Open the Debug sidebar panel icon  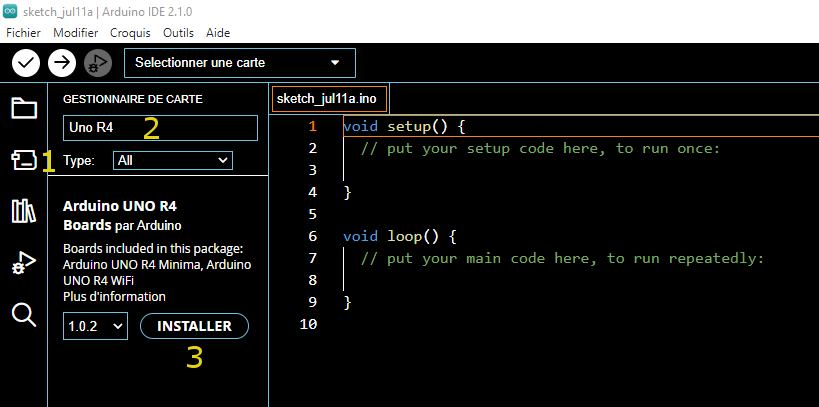(24, 263)
